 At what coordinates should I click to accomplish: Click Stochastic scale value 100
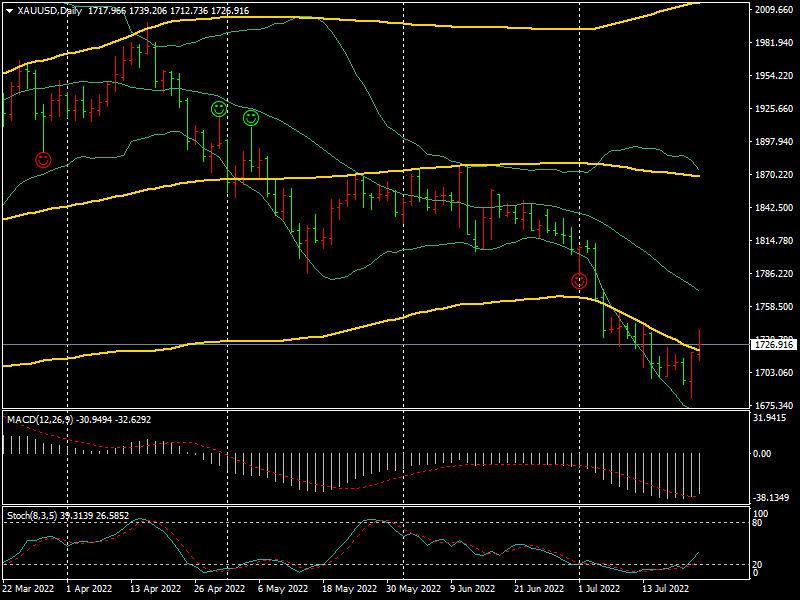click(761, 514)
